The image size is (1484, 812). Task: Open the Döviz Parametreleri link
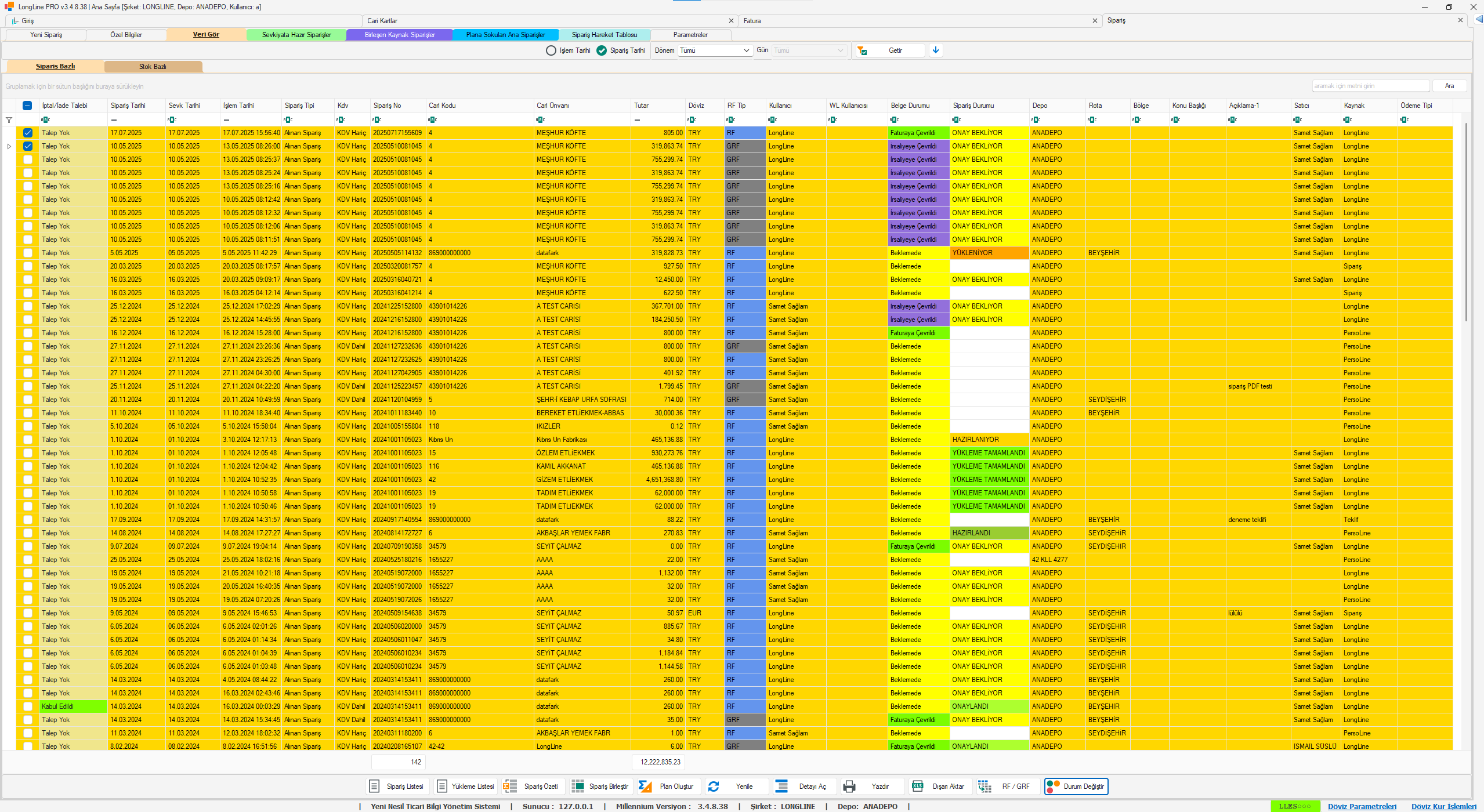point(1362,806)
